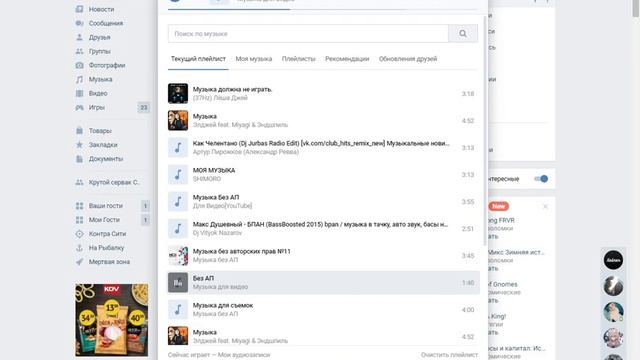
Task: Open the Сообщения messages icon
Action: coord(80,23)
